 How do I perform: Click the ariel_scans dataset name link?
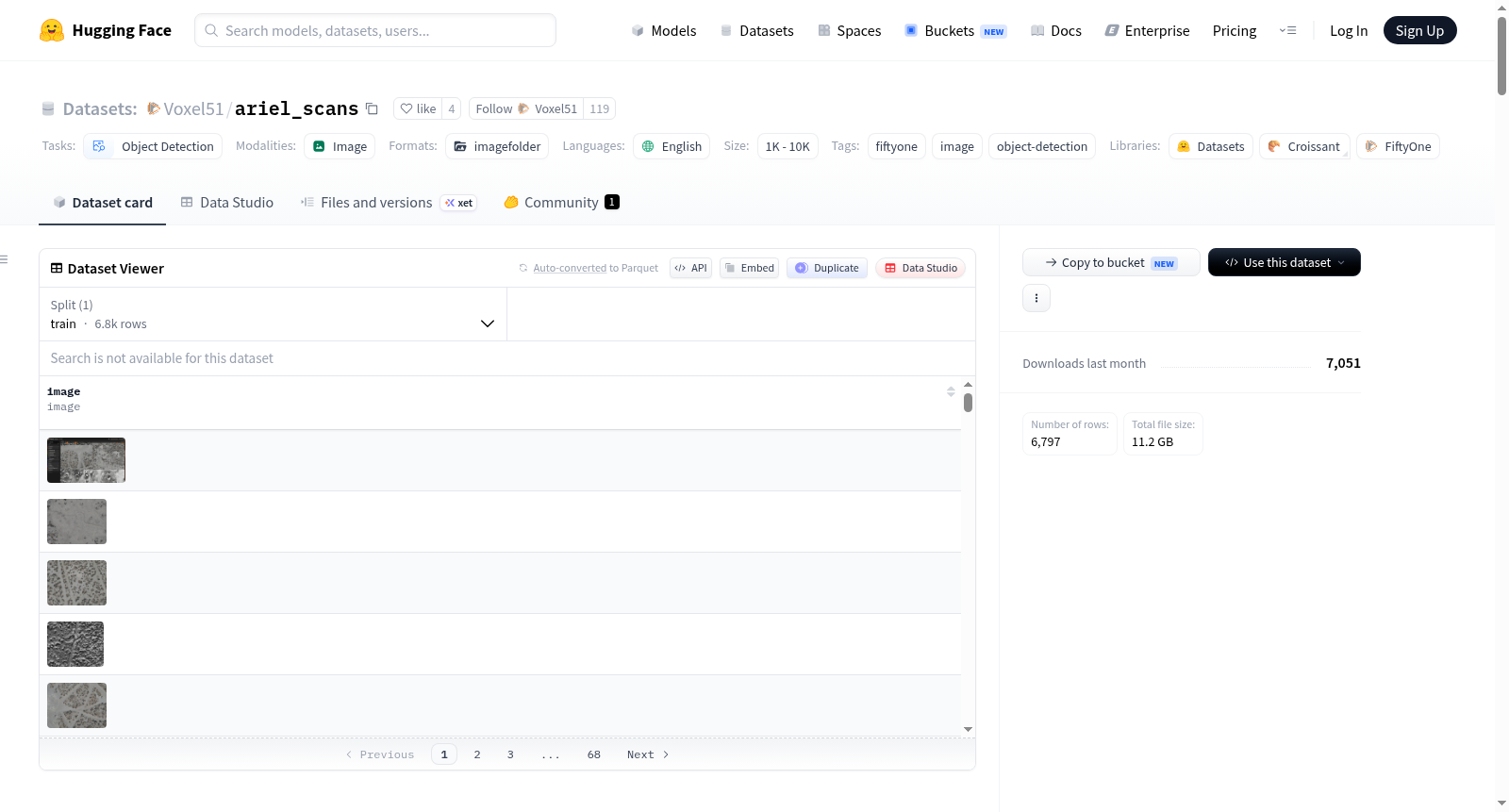296,108
